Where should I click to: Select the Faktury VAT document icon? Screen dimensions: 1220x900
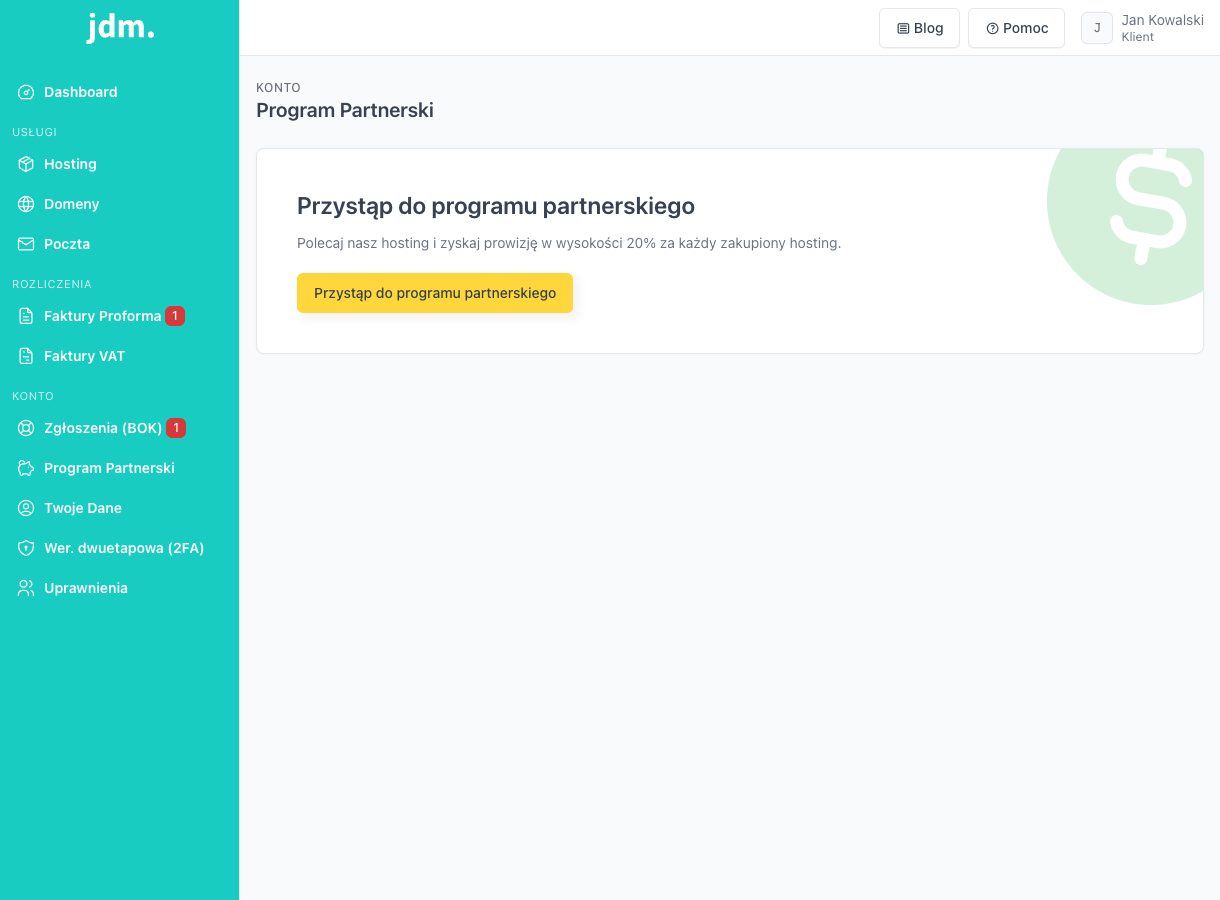pyautogui.click(x=26, y=356)
